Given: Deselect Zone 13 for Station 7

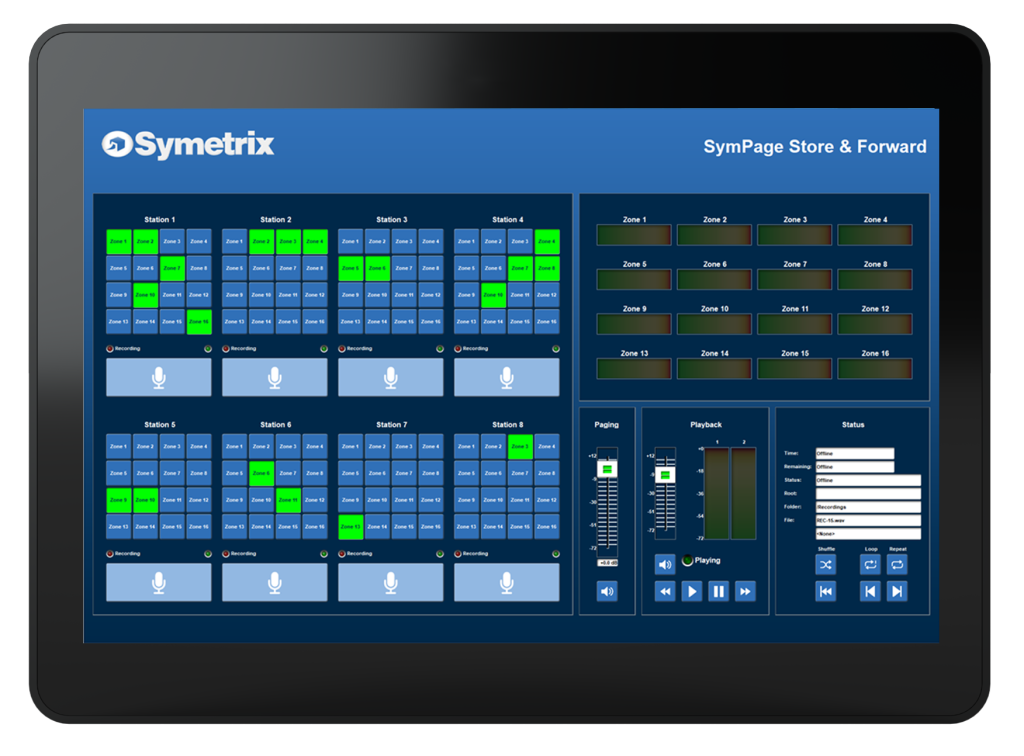Looking at the screenshot, I should (x=351, y=527).
